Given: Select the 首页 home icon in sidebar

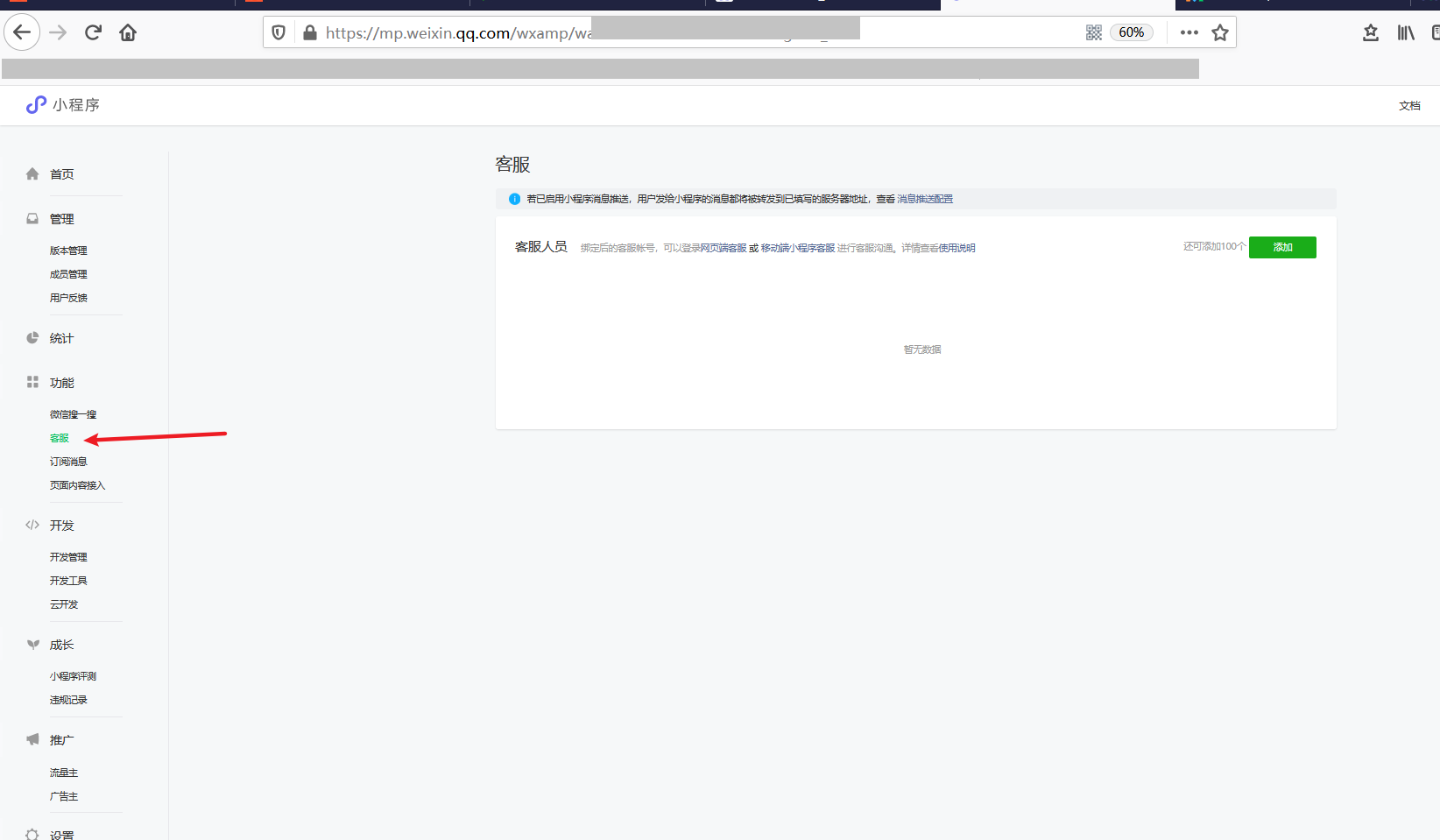Looking at the screenshot, I should pos(32,173).
